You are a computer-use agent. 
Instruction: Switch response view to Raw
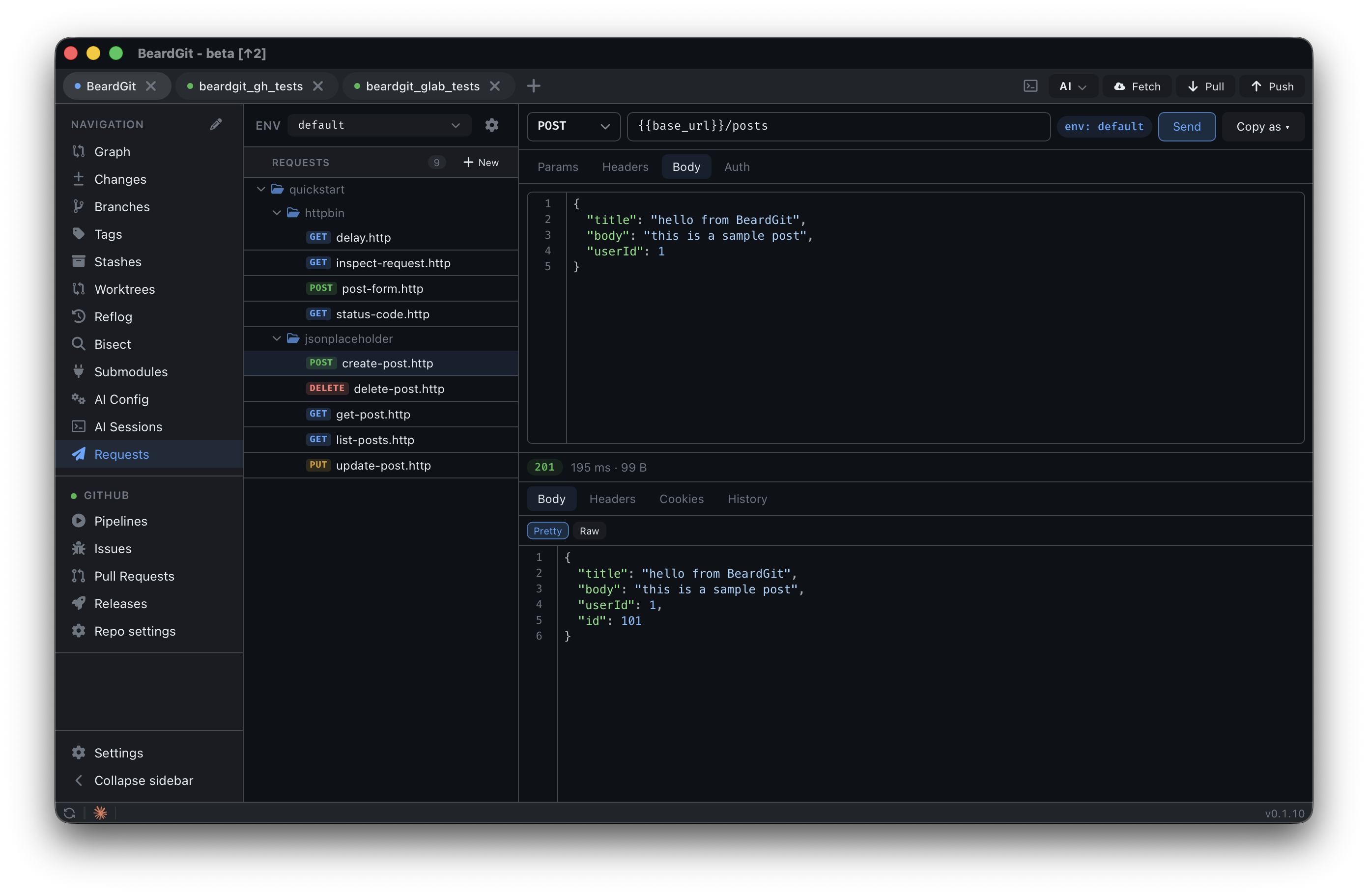tap(589, 531)
